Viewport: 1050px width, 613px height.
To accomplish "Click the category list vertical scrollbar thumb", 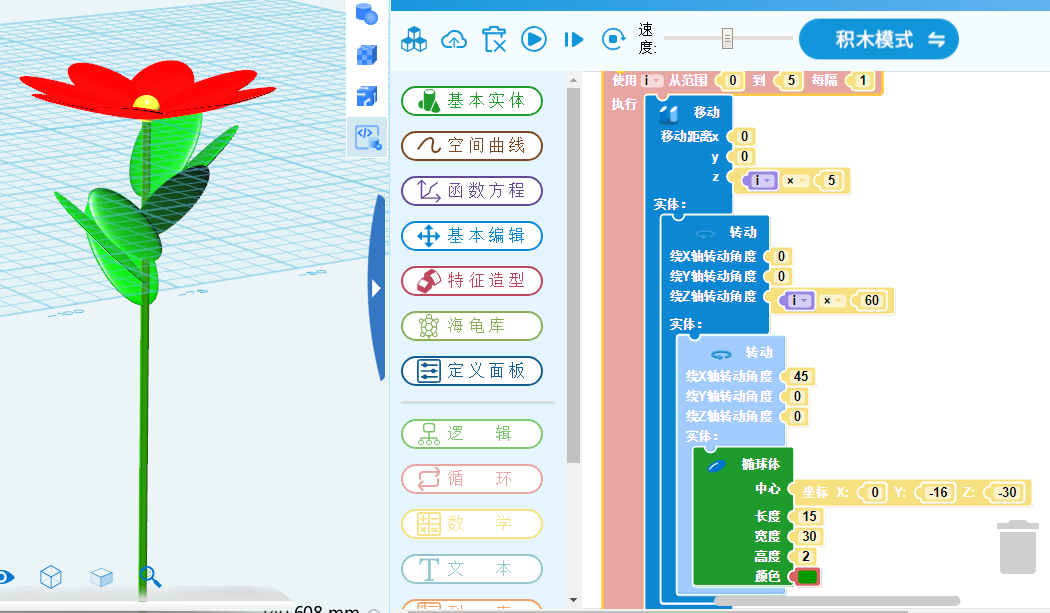I will coord(573,275).
